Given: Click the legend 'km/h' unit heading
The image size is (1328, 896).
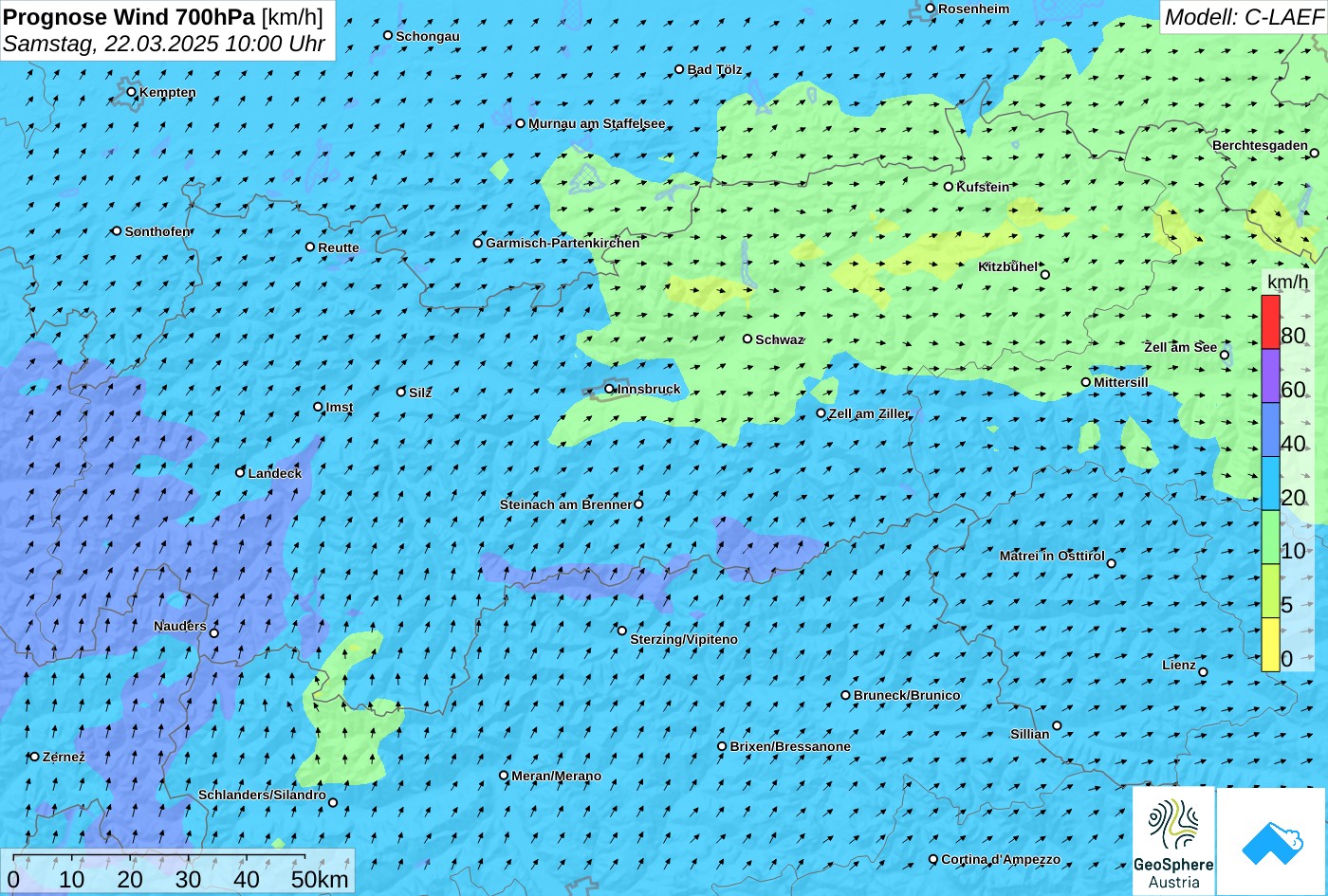Looking at the screenshot, I should pyautogui.click(x=1286, y=283).
